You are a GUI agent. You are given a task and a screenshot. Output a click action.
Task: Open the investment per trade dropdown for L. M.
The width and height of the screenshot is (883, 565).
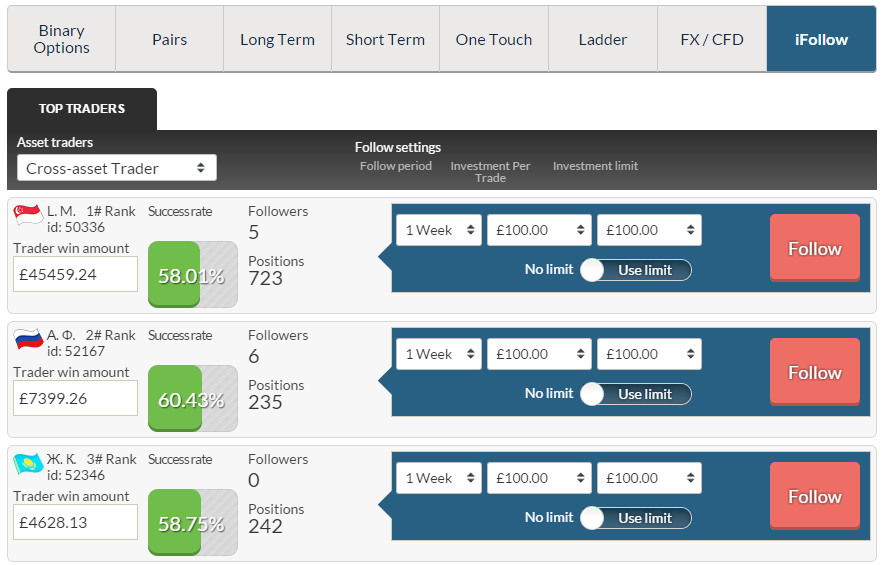tap(539, 230)
